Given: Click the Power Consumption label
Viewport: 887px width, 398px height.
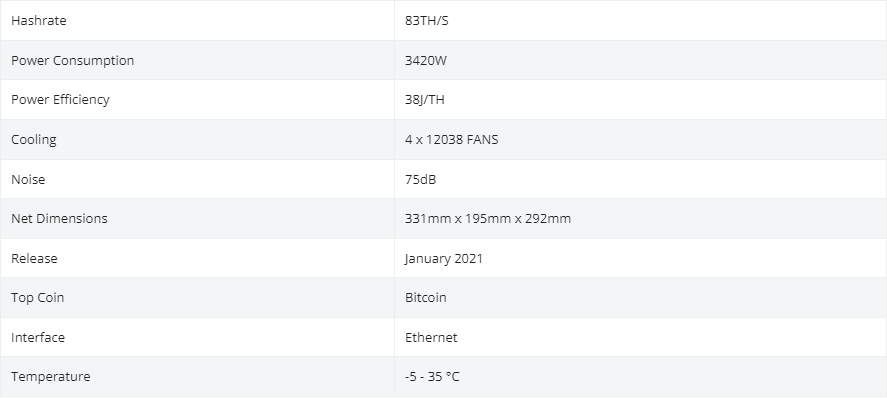Looking at the screenshot, I should pyautogui.click(x=72, y=60).
